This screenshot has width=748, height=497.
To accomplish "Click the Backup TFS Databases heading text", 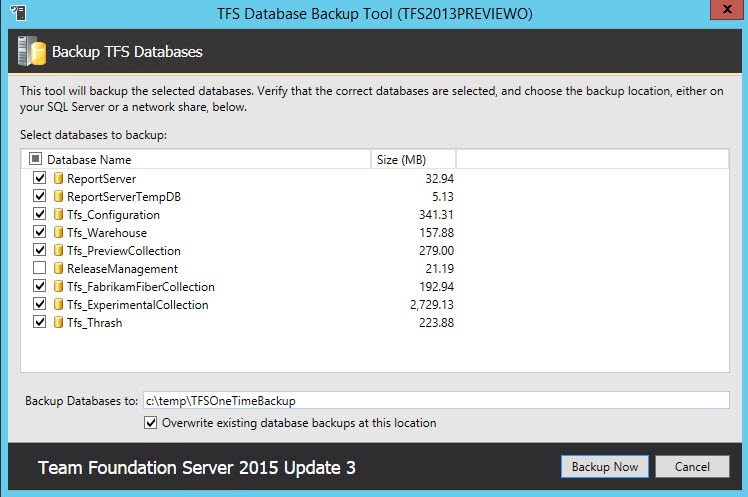I will 127,52.
